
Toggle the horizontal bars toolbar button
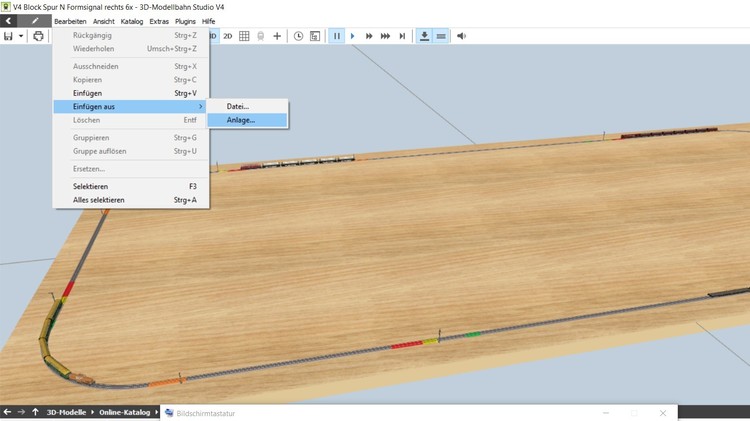click(x=441, y=36)
